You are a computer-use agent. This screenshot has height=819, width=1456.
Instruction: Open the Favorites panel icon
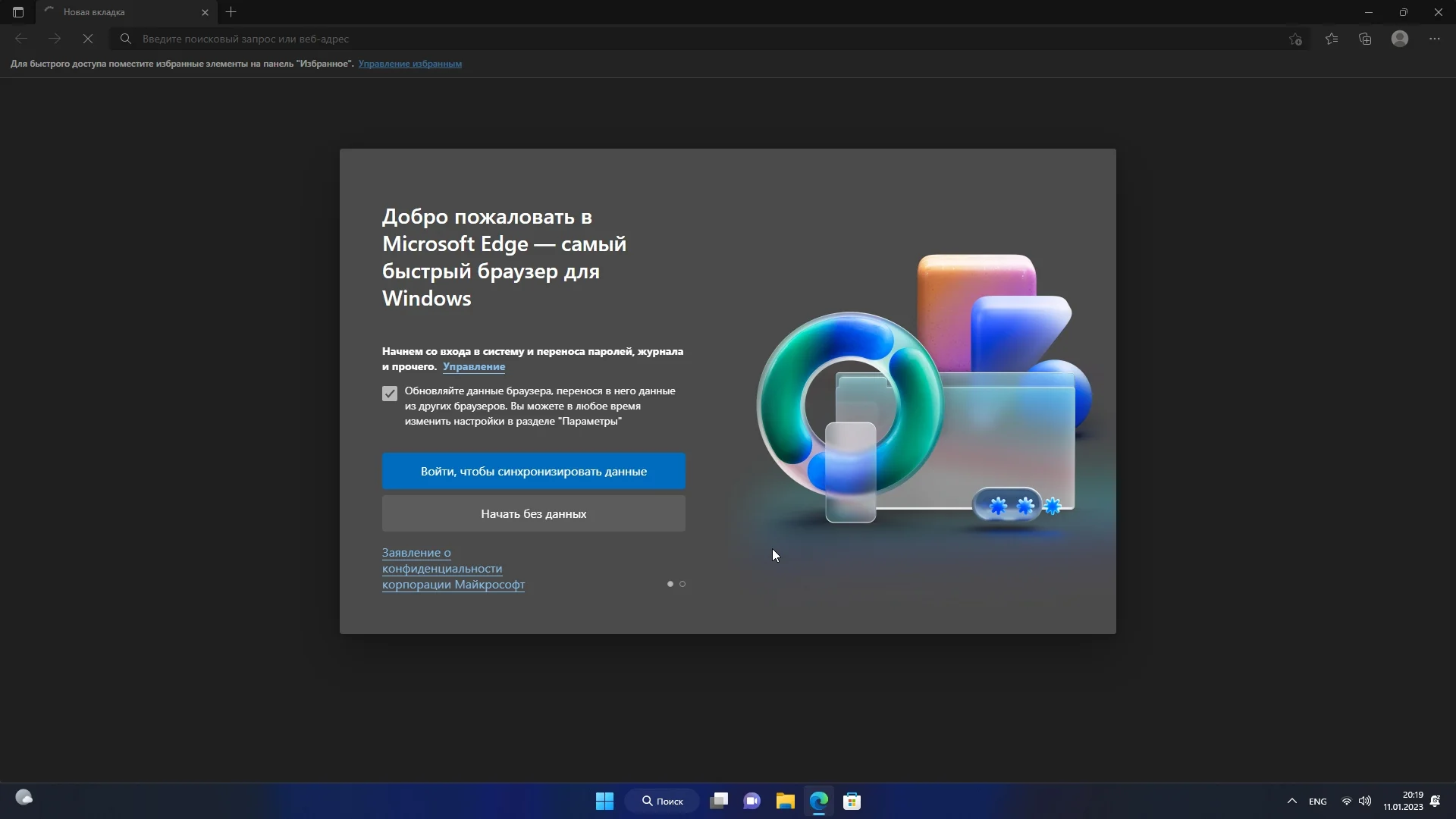click(x=1332, y=39)
